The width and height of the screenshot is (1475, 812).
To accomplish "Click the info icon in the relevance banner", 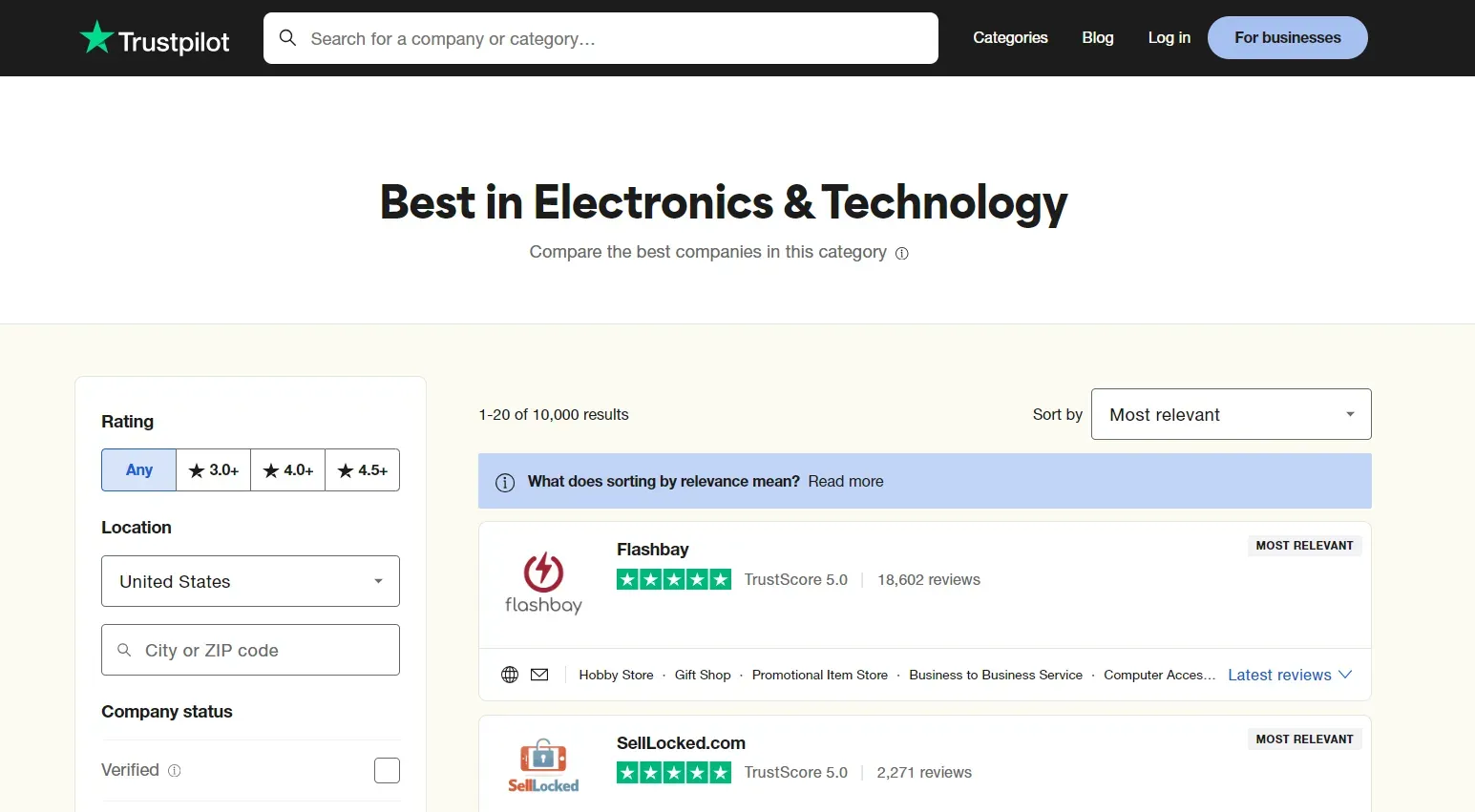I will pos(504,482).
